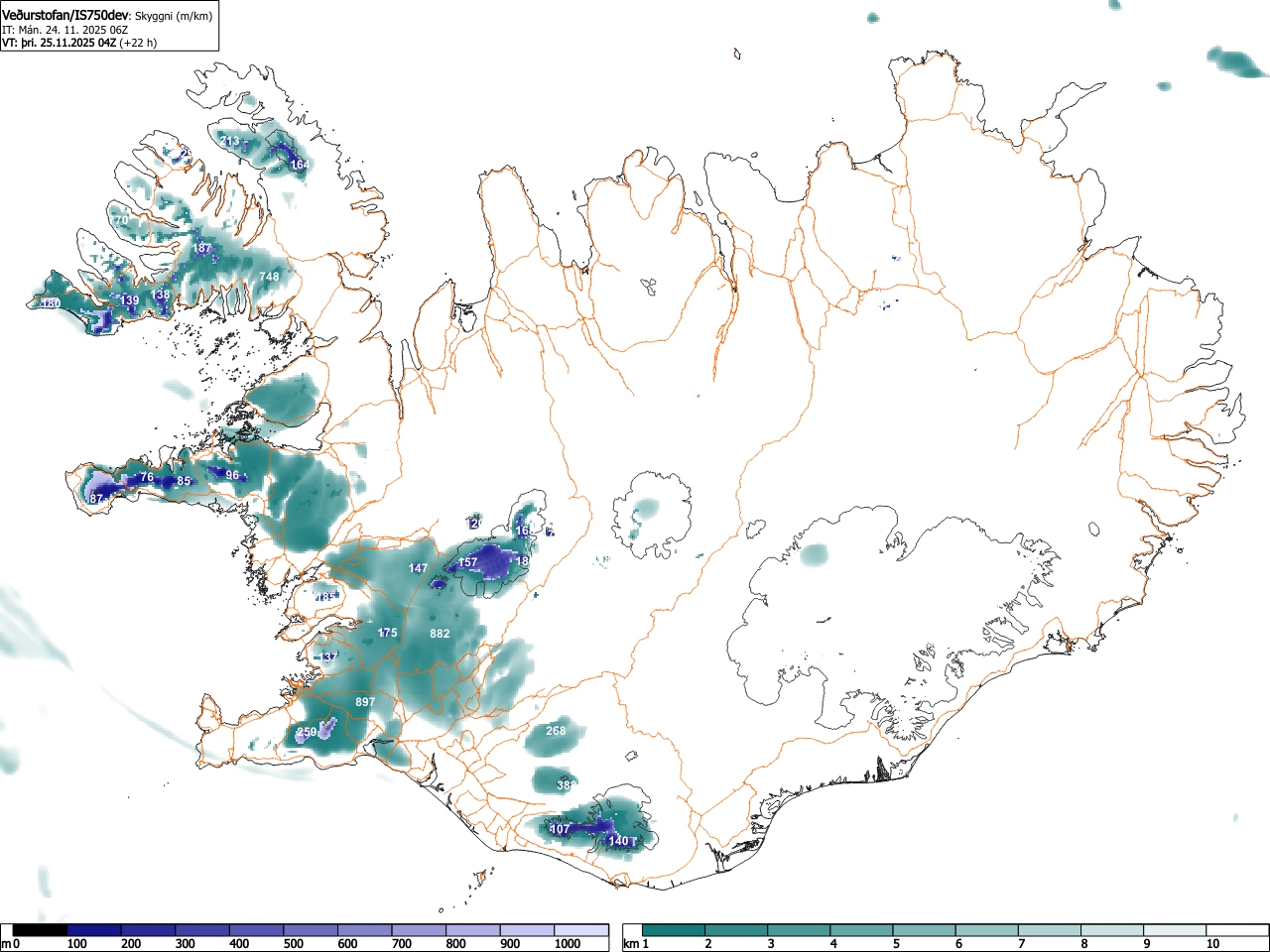The height and width of the screenshot is (952, 1270).
Task: Click the '1000' label on the metre scale
Action: (x=568, y=944)
